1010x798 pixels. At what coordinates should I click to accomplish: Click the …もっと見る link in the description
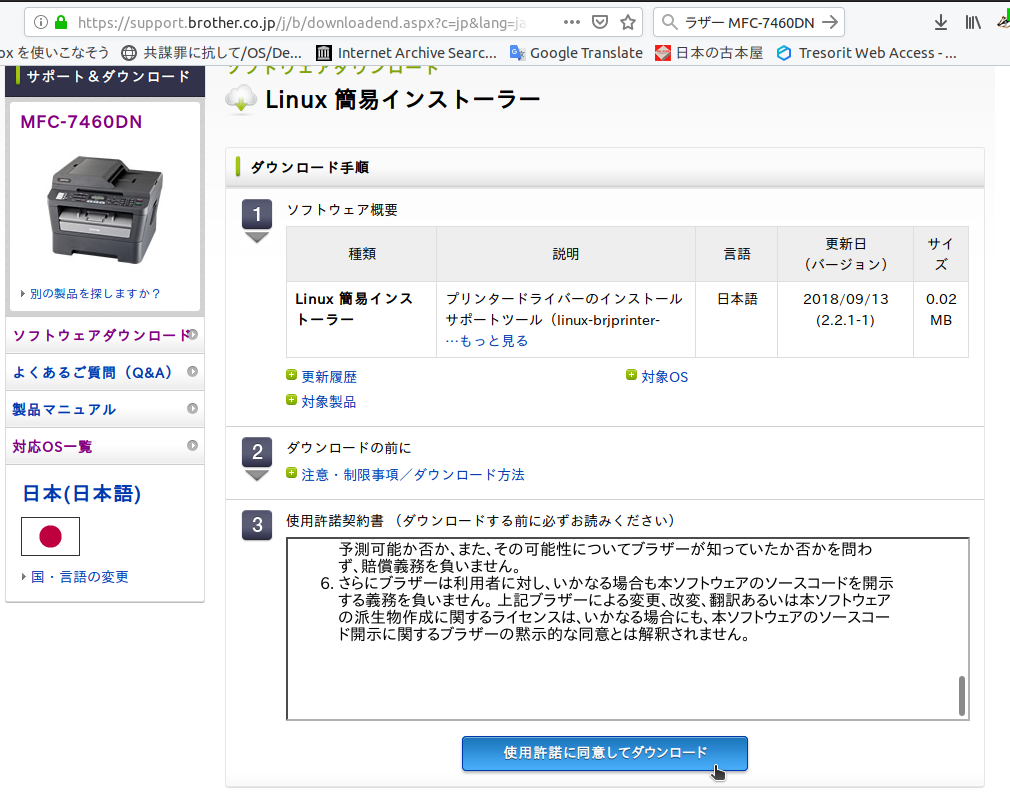(487, 341)
